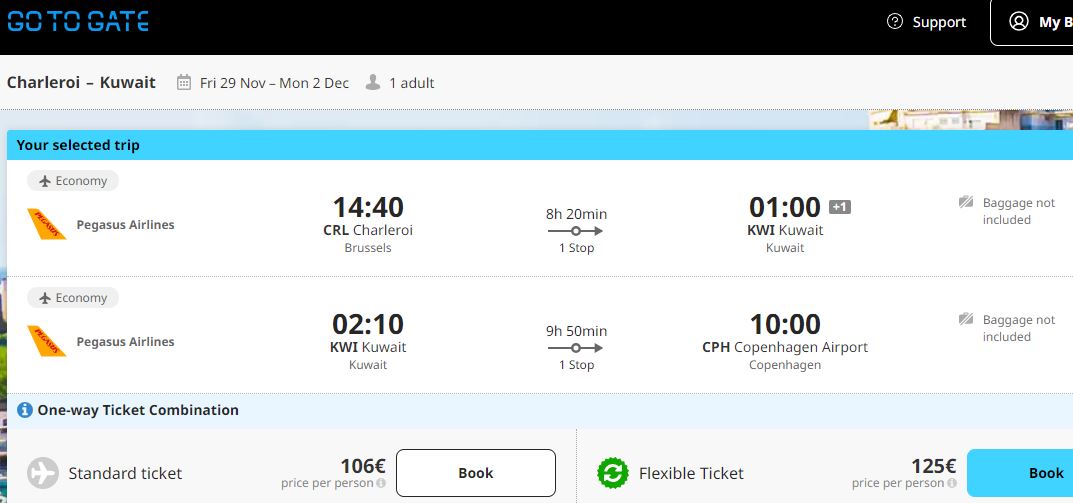Book the Standard ticket for 106€

click(x=476, y=473)
